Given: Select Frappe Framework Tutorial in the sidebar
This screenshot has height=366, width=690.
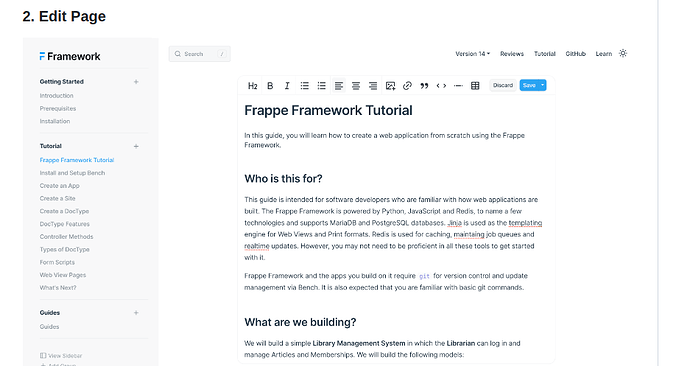Looking at the screenshot, I should [x=77, y=160].
